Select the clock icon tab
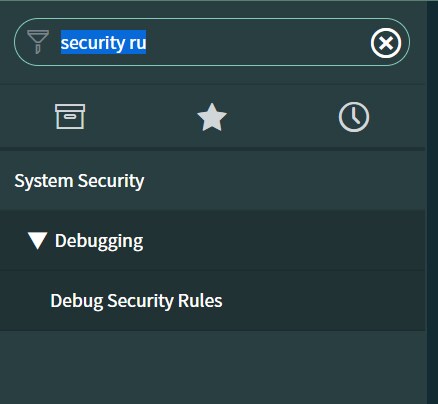 coord(354,117)
